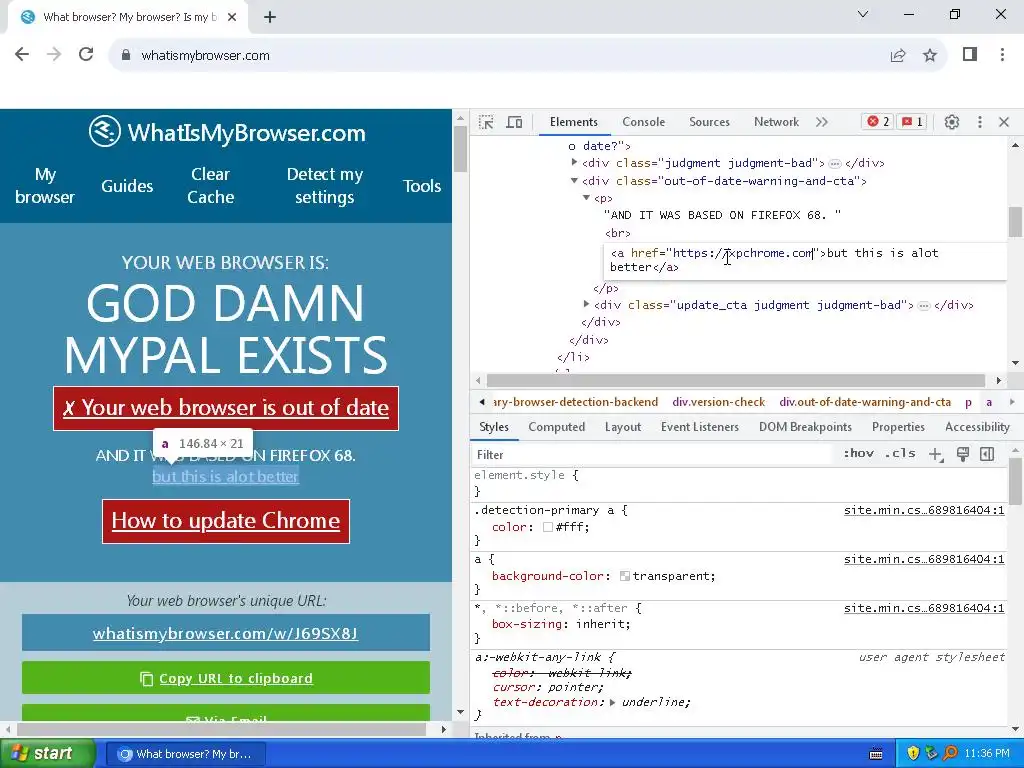Close the DevTools panel
The width and height of the screenshot is (1024, 768).
[1004, 122]
